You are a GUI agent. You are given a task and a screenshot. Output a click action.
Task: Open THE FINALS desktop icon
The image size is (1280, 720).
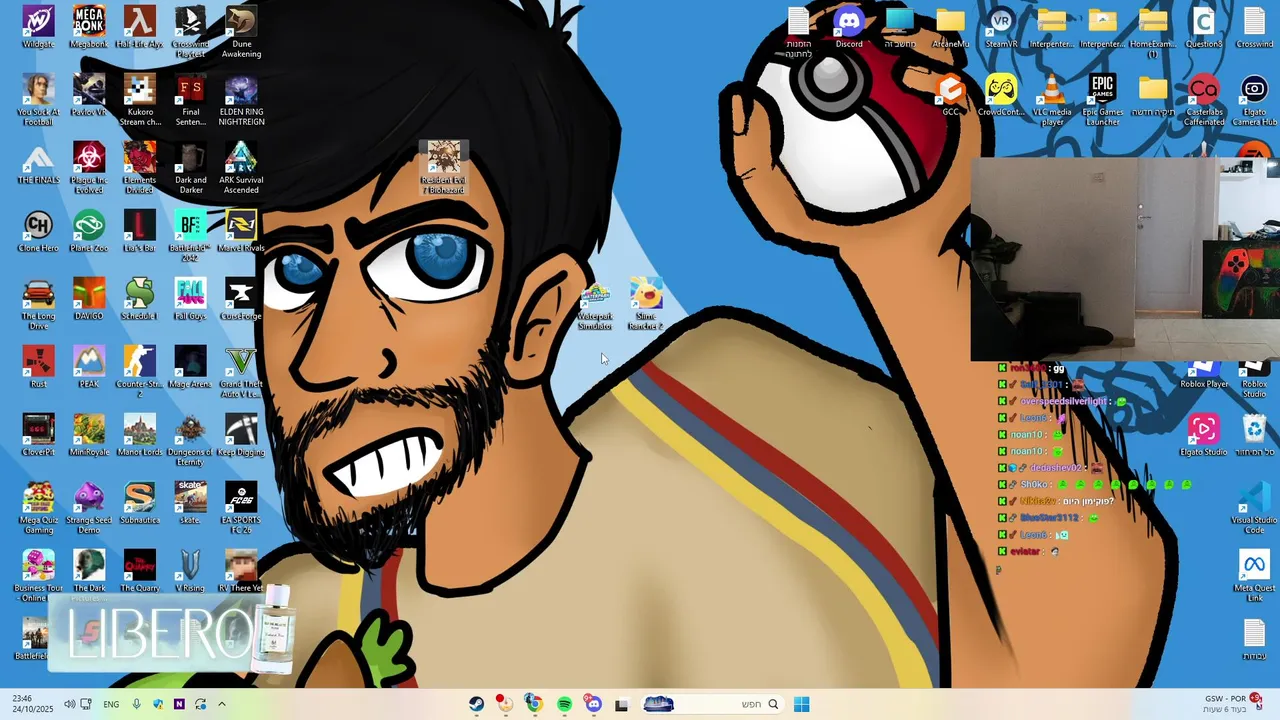point(38,163)
